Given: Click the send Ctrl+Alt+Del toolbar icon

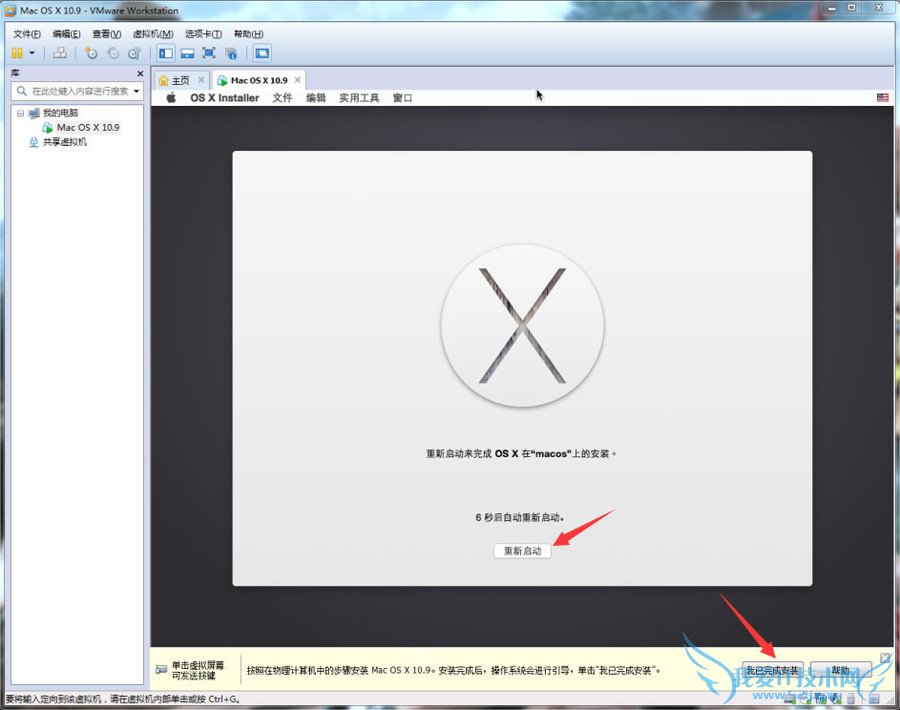Looking at the screenshot, I should (60, 53).
